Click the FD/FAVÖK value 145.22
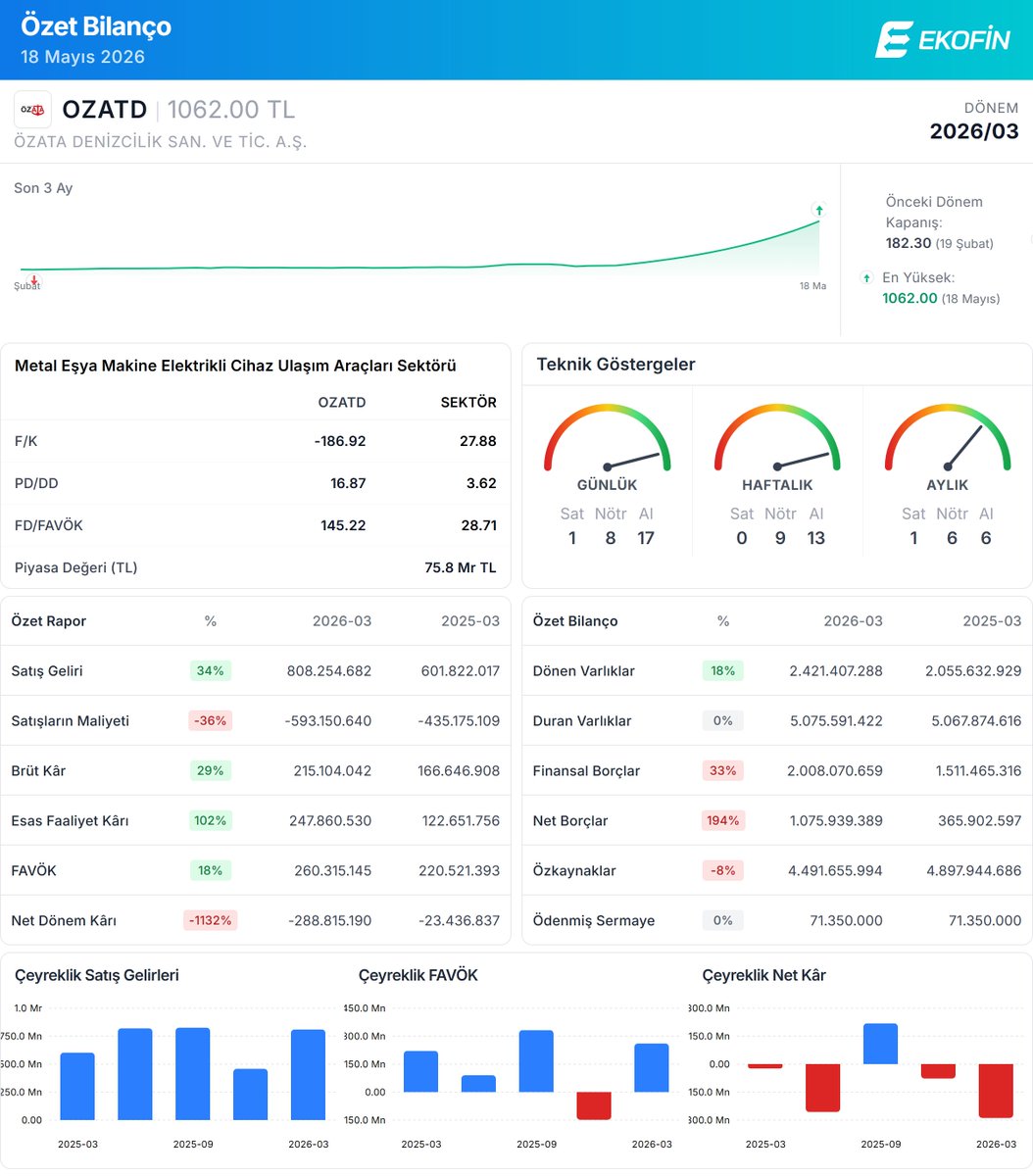The image size is (1033, 1176). click(x=343, y=525)
